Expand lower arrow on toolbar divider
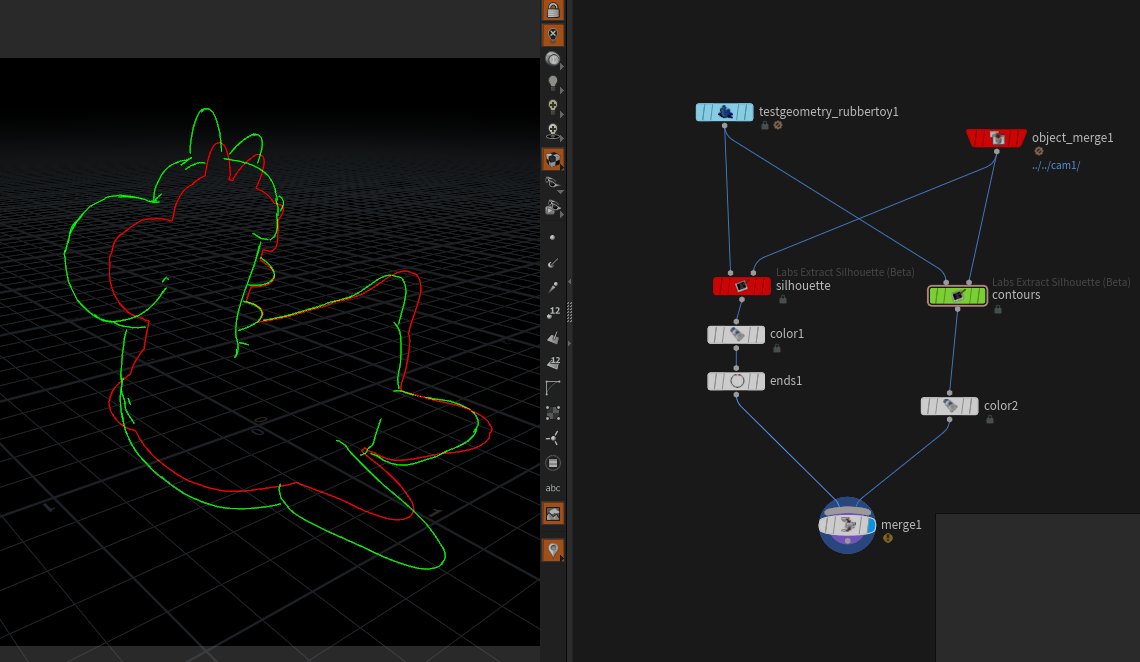 pyautogui.click(x=569, y=342)
